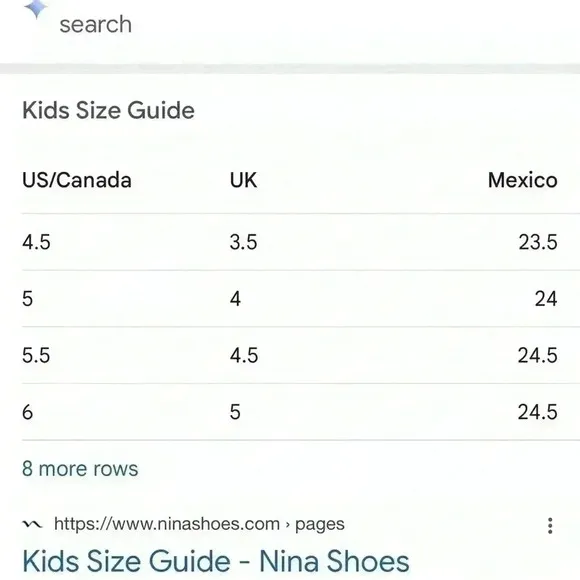Select the UK 3.5 cell
580x580 pixels.
pyautogui.click(x=243, y=242)
